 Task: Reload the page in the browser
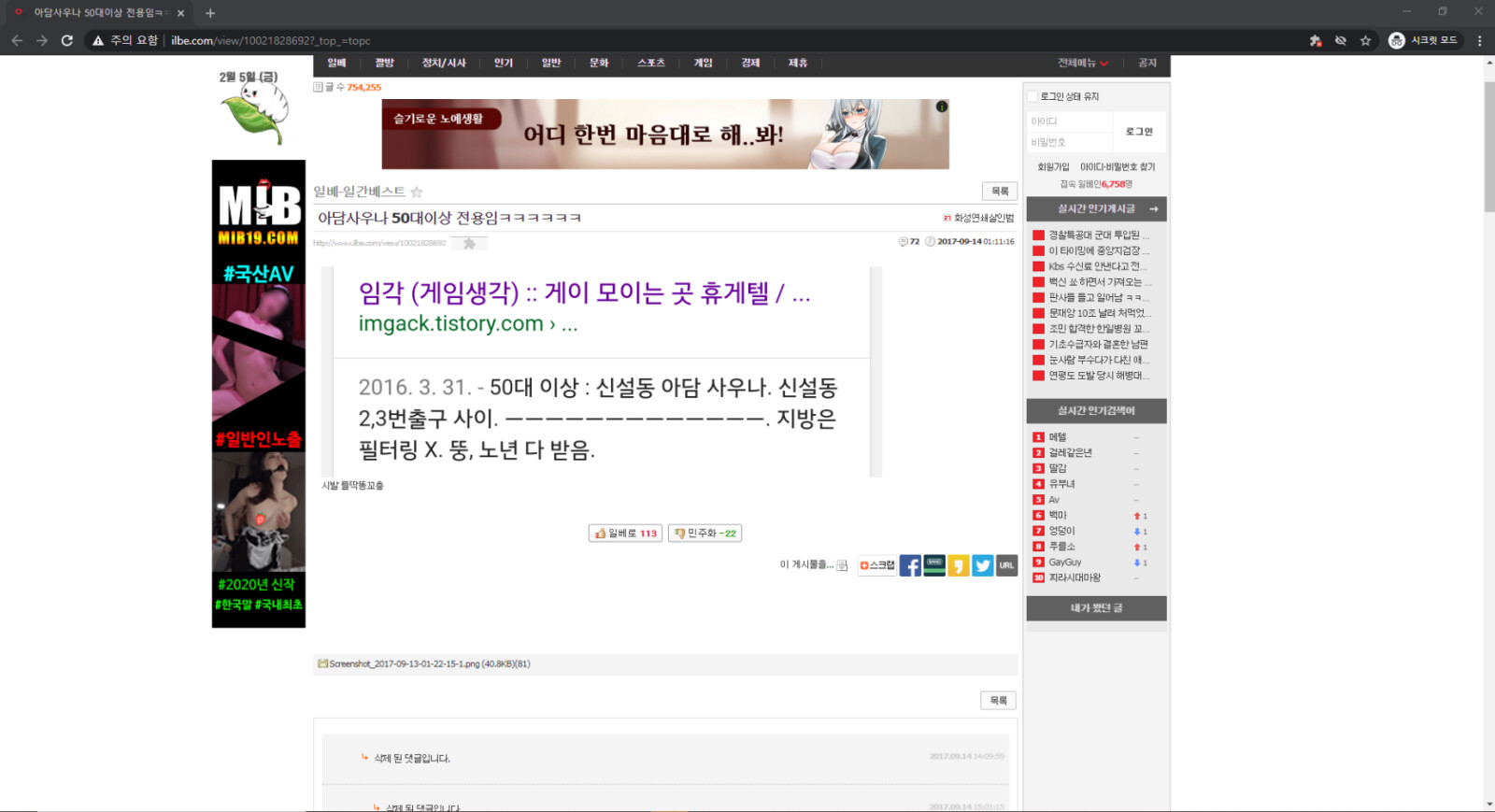click(x=67, y=41)
